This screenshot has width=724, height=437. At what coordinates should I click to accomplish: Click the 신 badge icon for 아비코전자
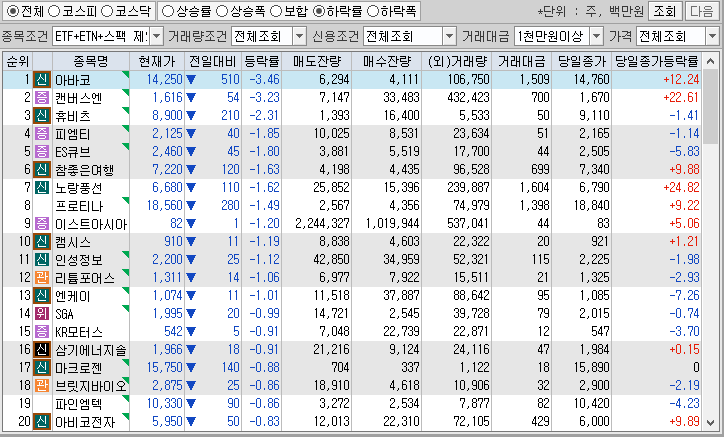[42, 422]
